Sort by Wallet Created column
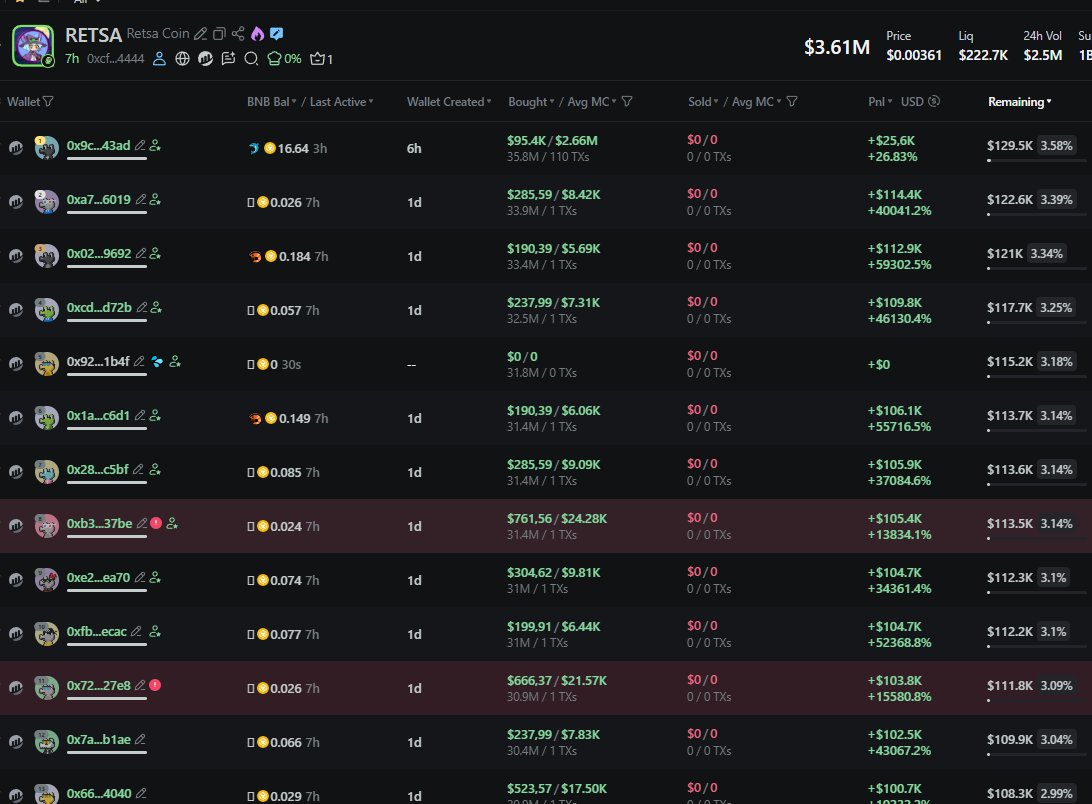This screenshot has width=1092, height=804. pyautogui.click(x=449, y=102)
